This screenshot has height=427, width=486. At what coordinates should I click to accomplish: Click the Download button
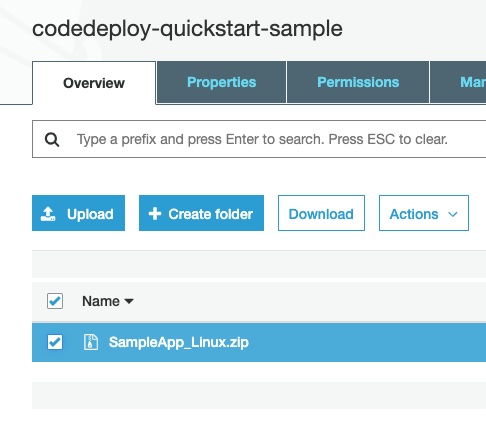[x=321, y=213]
